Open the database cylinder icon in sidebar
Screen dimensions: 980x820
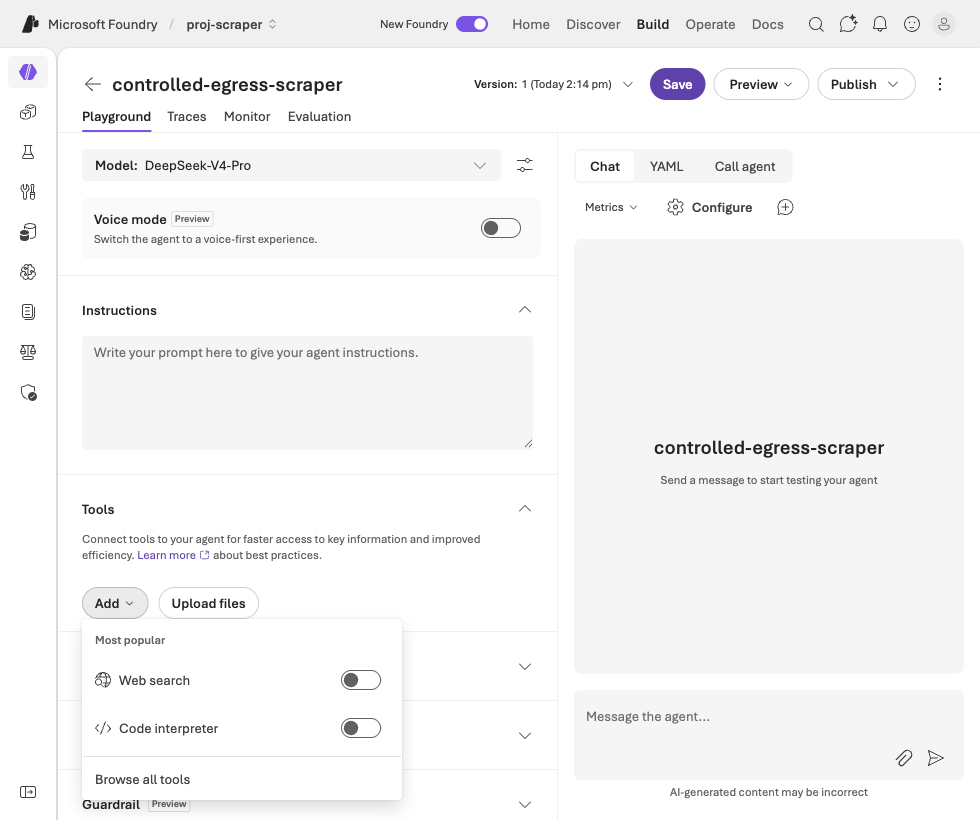pos(28,232)
